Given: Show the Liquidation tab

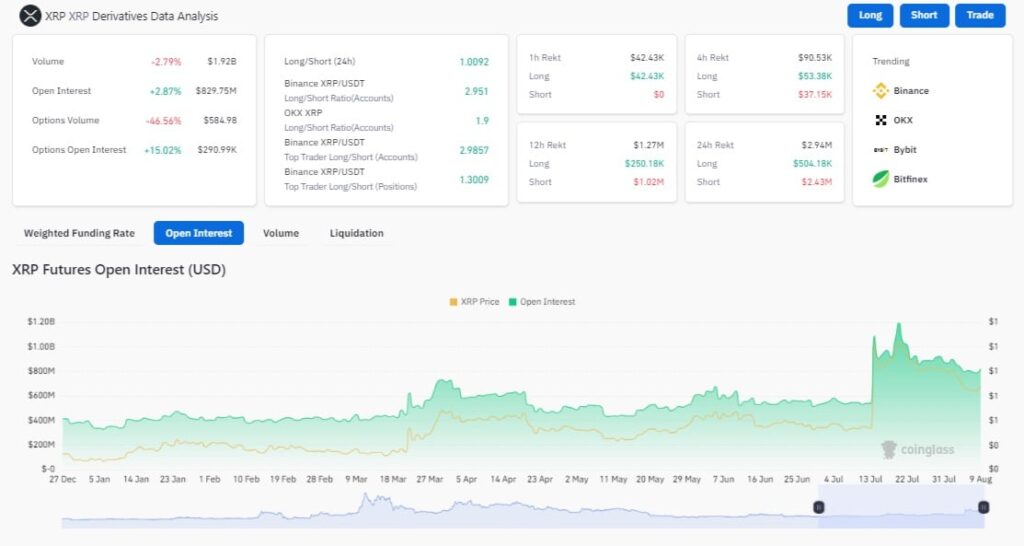Looking at the screenshot, I should 356,233.
